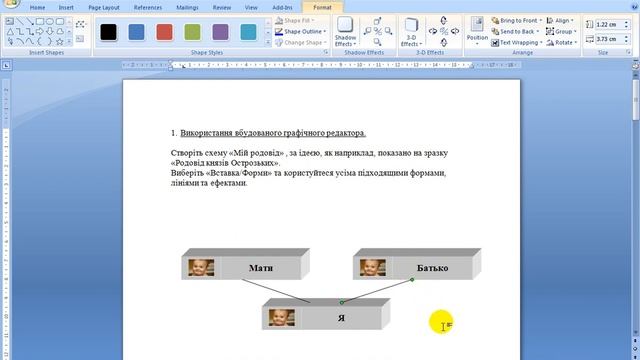Viewport: 640px width, 360px height.
Task: Open the Size dialog launcher
Action: (x=629, y=52)
